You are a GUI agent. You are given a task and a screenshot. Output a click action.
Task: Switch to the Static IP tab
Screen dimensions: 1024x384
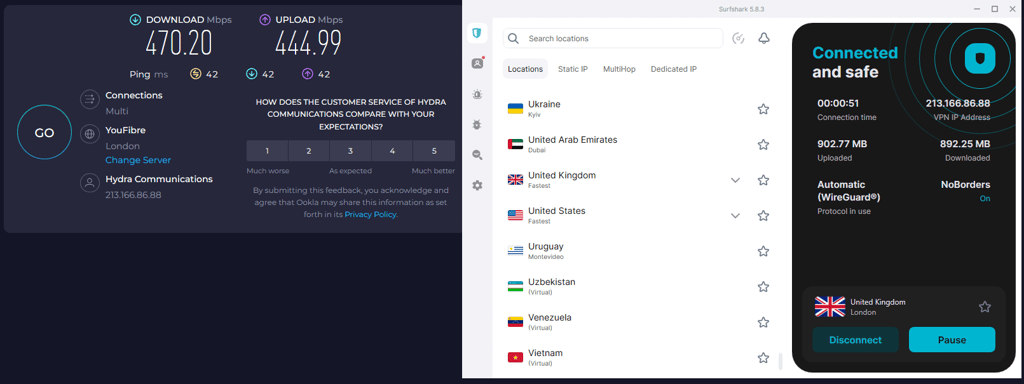tap(573, 69)
